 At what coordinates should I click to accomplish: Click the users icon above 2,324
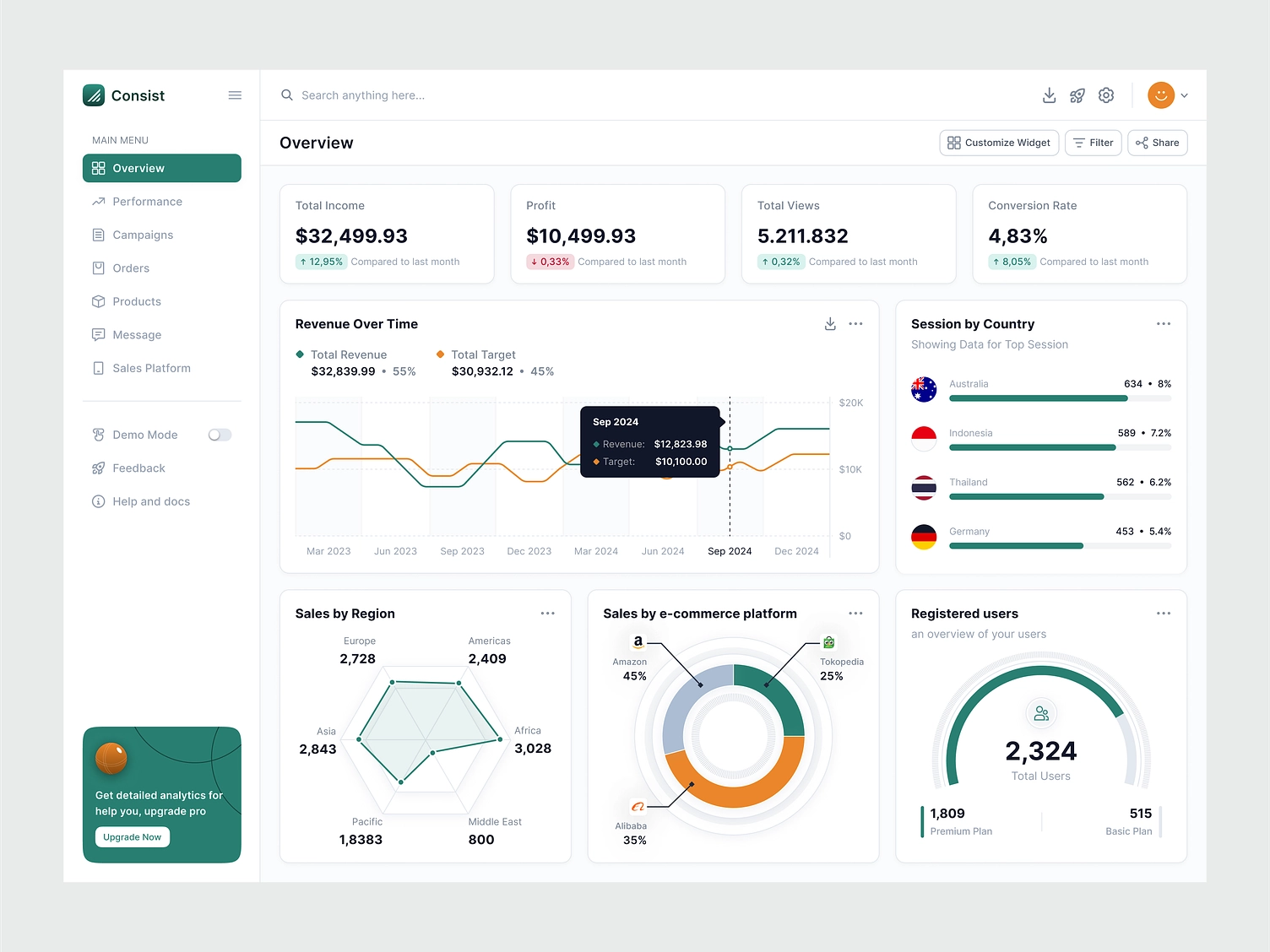click(1041, 714)
